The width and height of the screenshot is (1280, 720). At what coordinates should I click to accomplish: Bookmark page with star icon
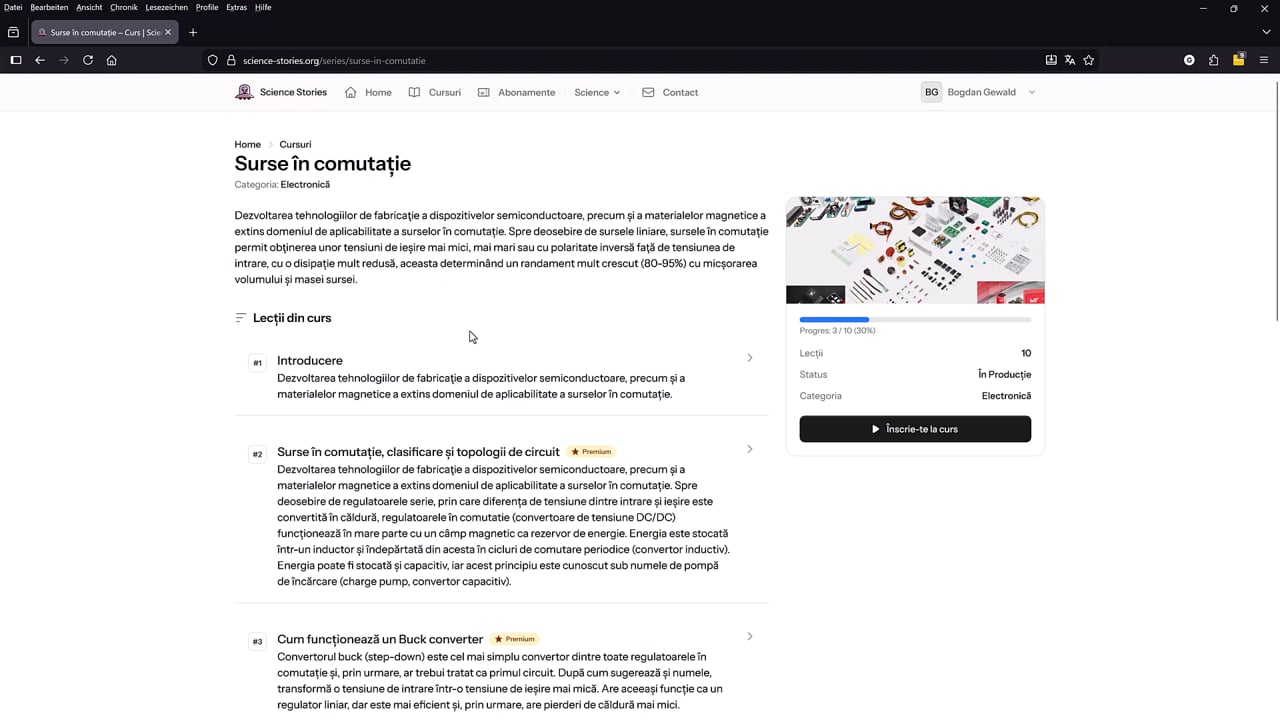click(1089, 60)
